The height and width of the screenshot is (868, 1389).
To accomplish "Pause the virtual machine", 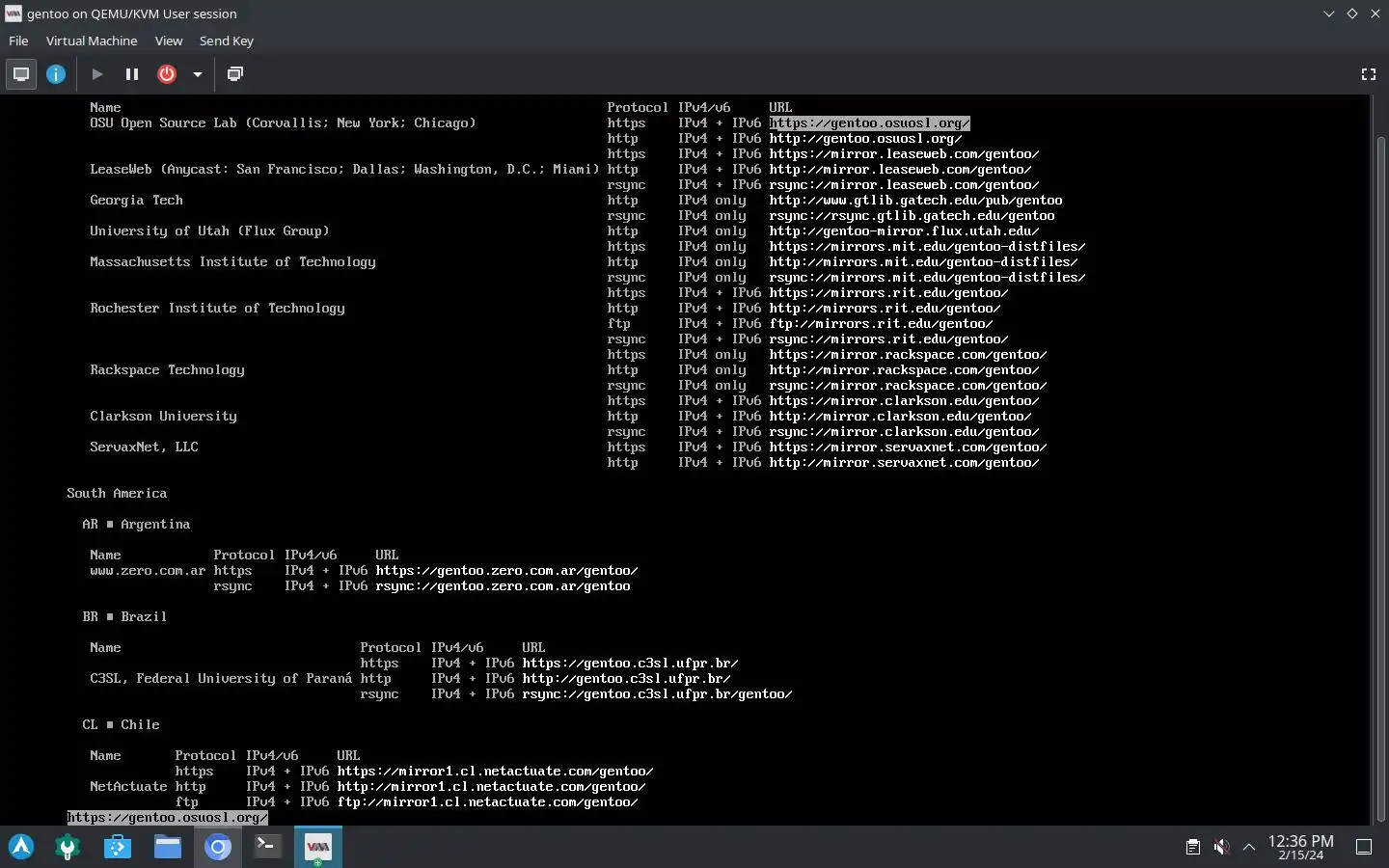I will pos(132,74).
